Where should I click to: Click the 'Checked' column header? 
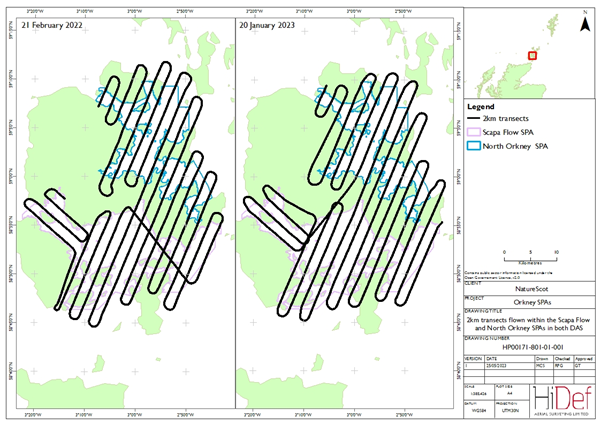(562, 359)
